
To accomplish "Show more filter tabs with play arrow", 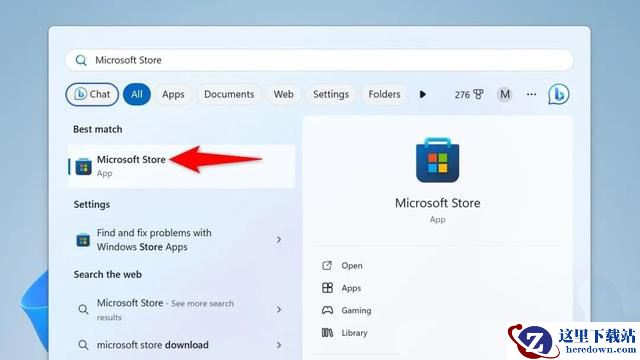I will tap(422, 94).
